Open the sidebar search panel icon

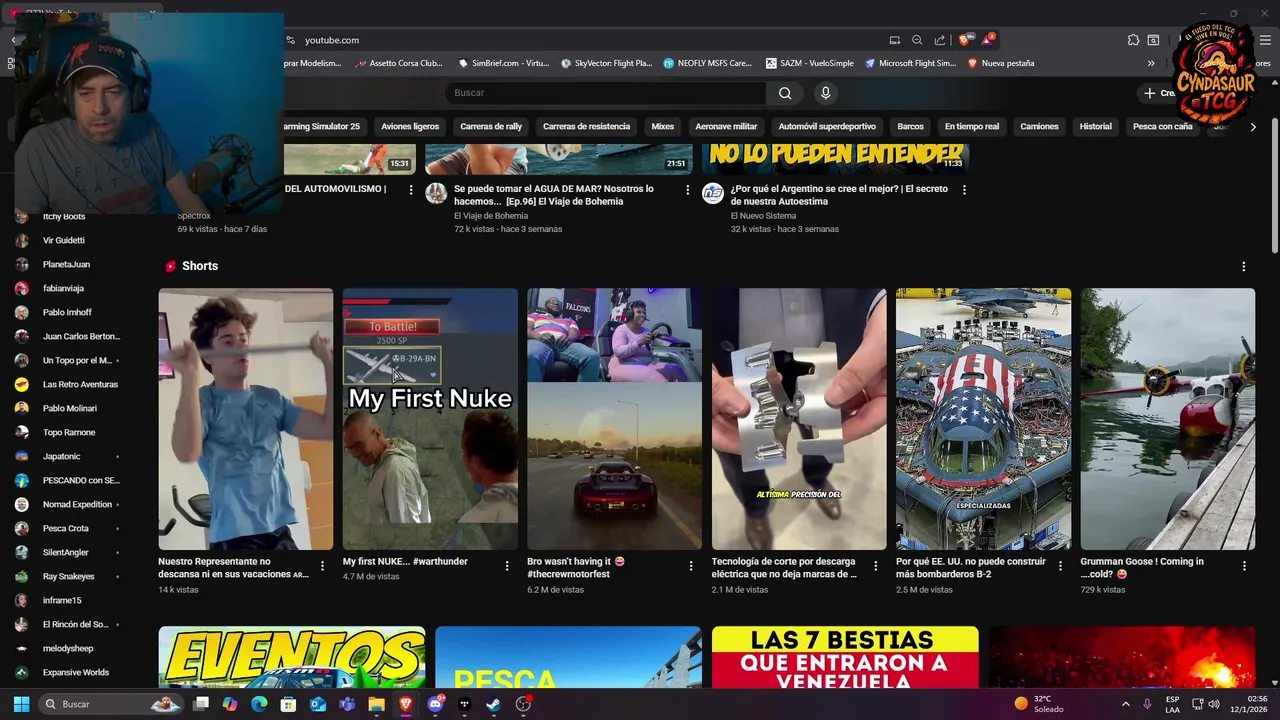(1153, 40)
